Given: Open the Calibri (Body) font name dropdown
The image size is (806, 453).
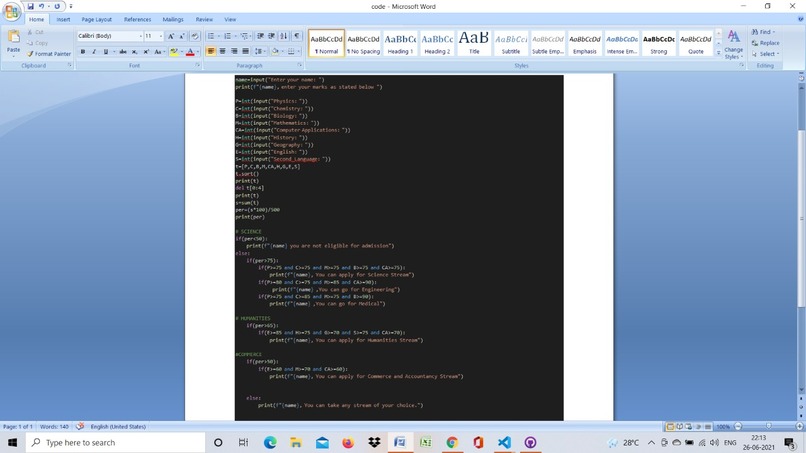Looking at the screenshot, I should (x=140, y=37).
